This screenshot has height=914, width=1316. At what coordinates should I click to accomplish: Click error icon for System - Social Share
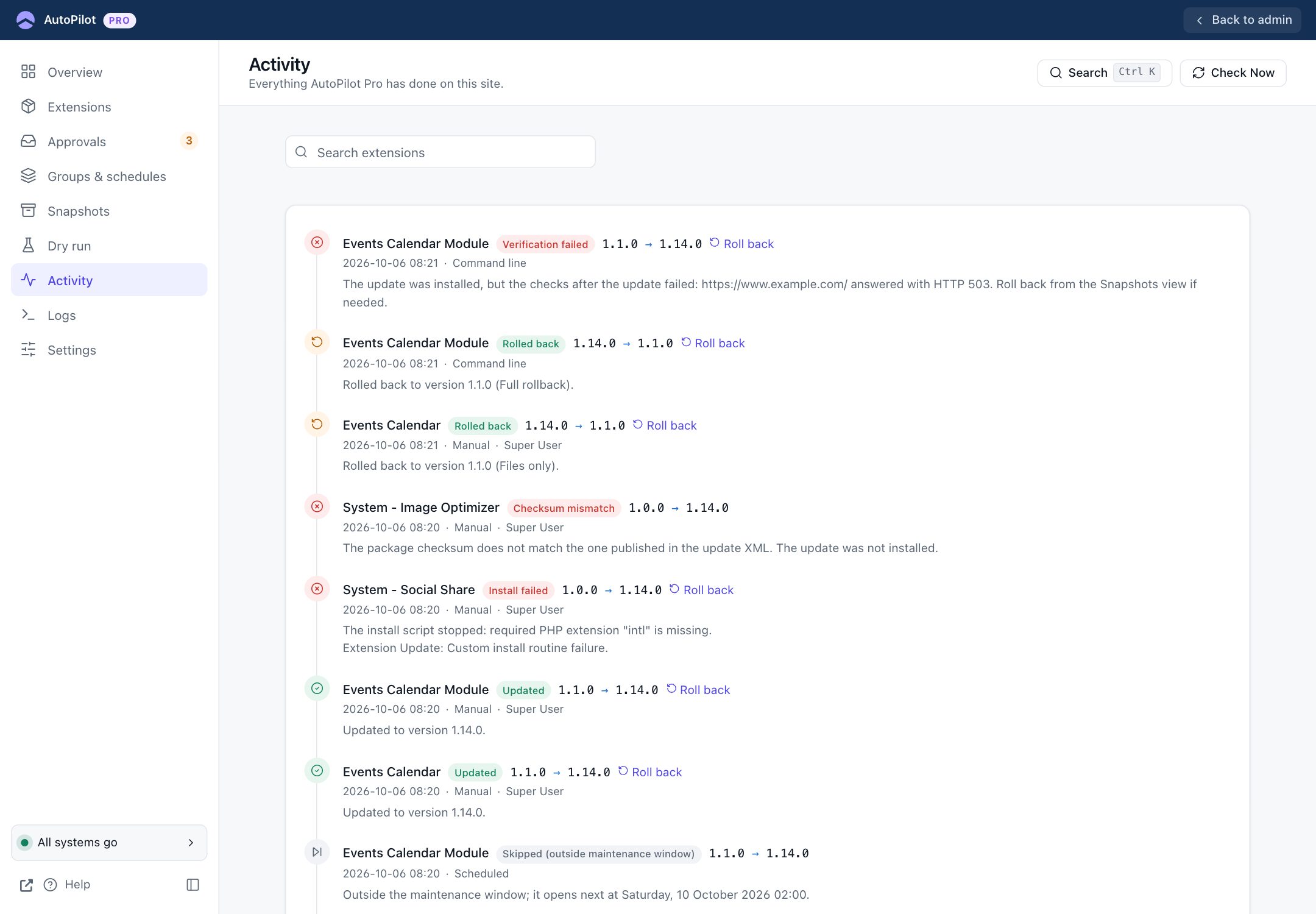pos(317,589)
